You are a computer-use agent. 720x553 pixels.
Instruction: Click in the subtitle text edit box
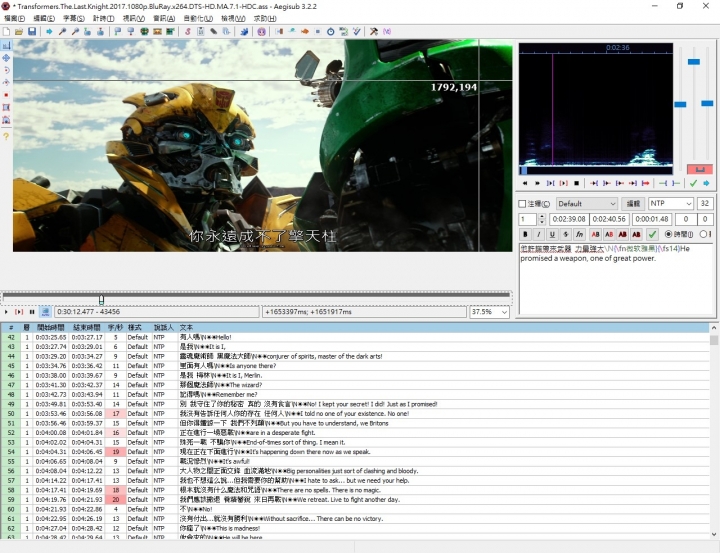(x=616, y=279)
